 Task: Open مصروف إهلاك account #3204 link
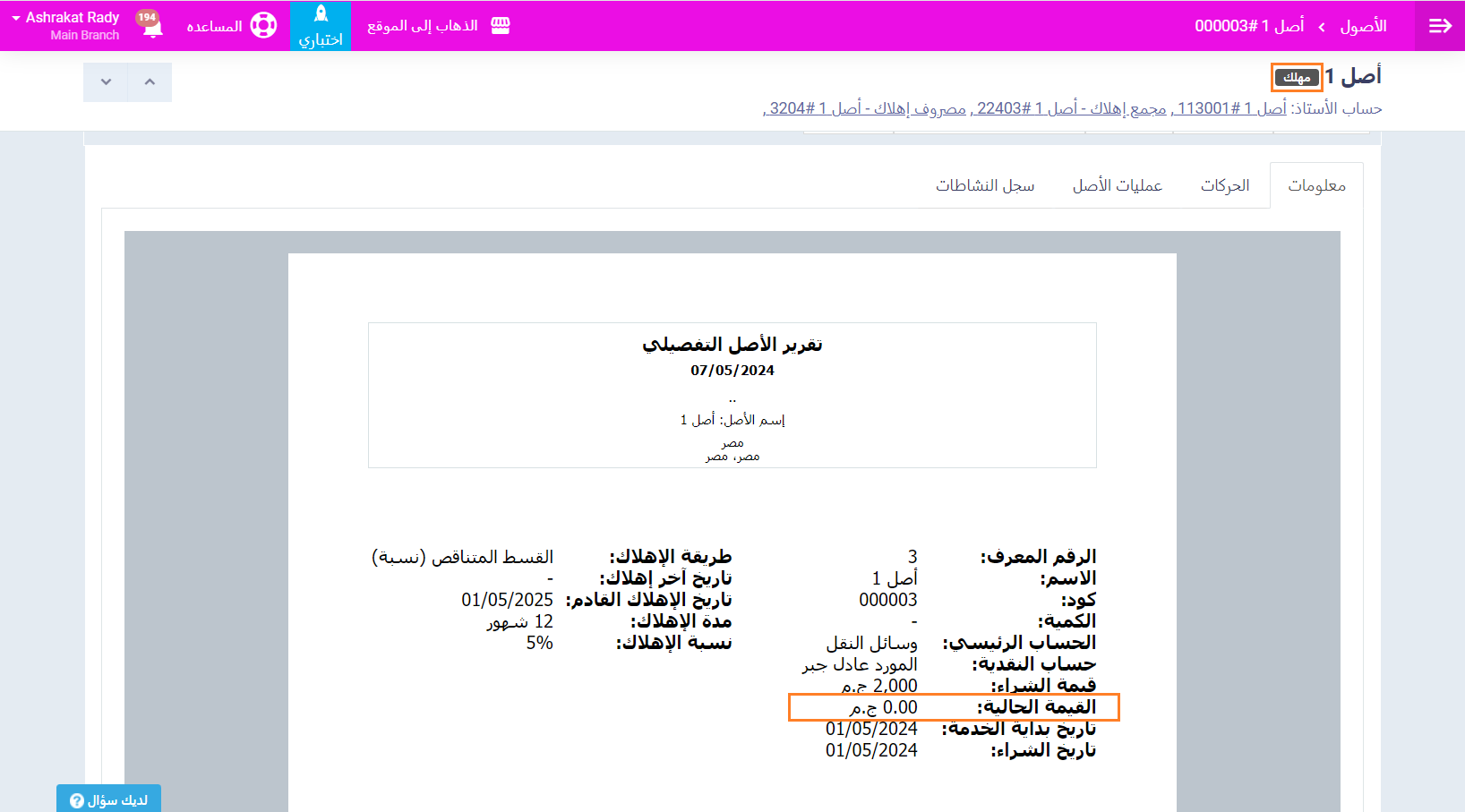pyautogui.click(x=866, y=108)
